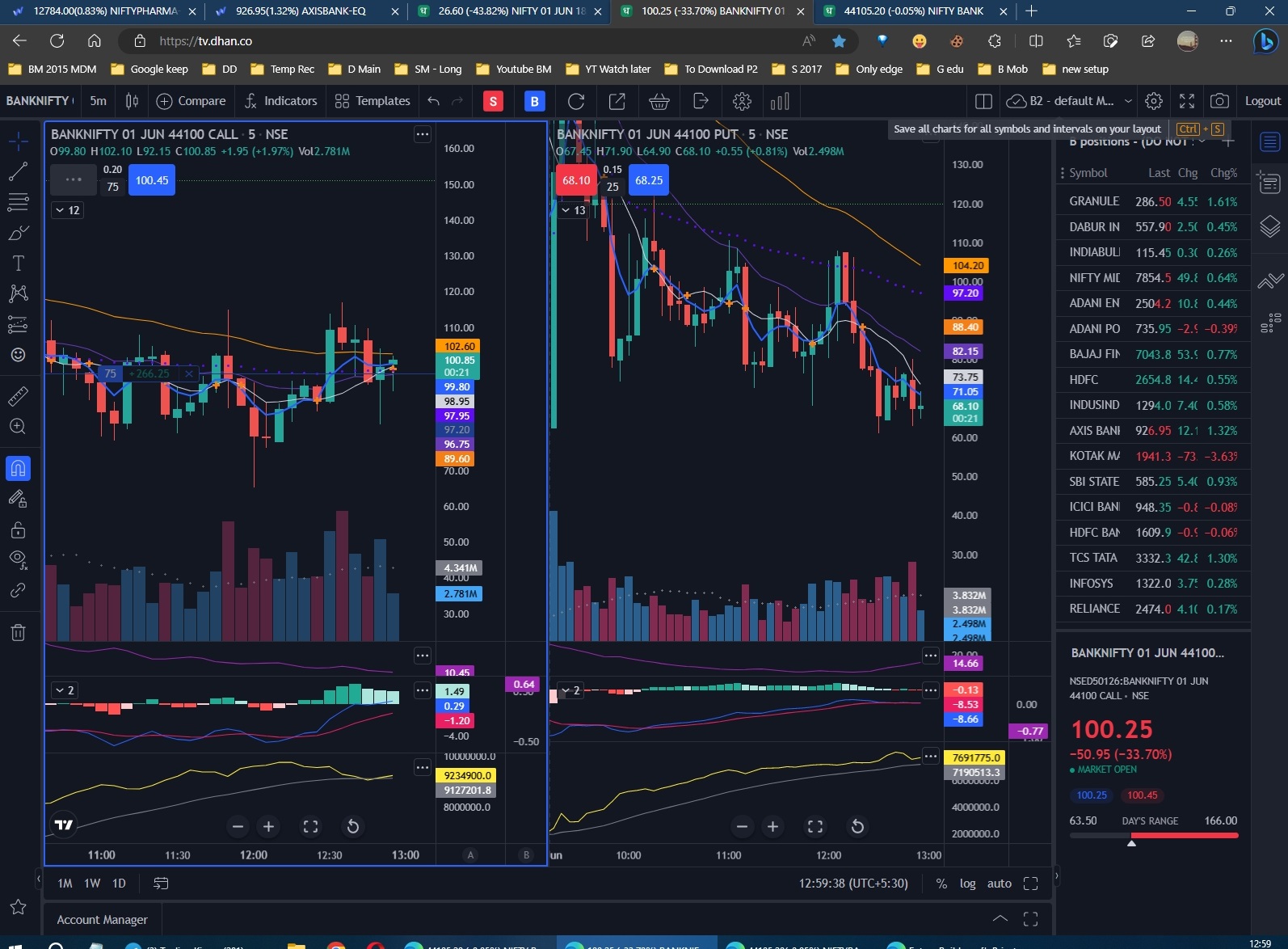Open the forecasting and measurement tools
Screen dimensions: 1288x949
tap(18, 324)
